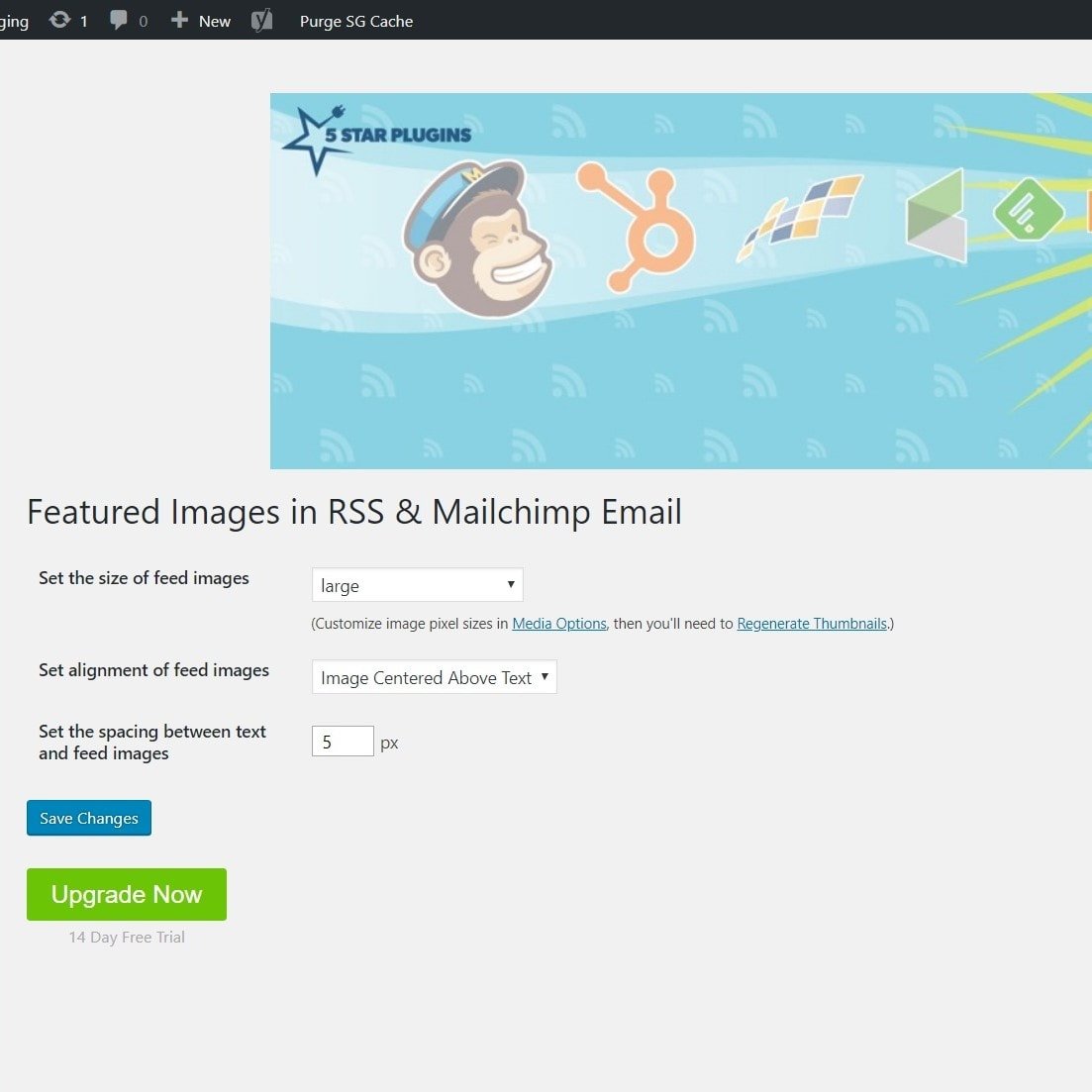Click the green Feedly icon in banner
Image resolution: width=1092 pixels, height=1092 pixels.
[1029, 210]
